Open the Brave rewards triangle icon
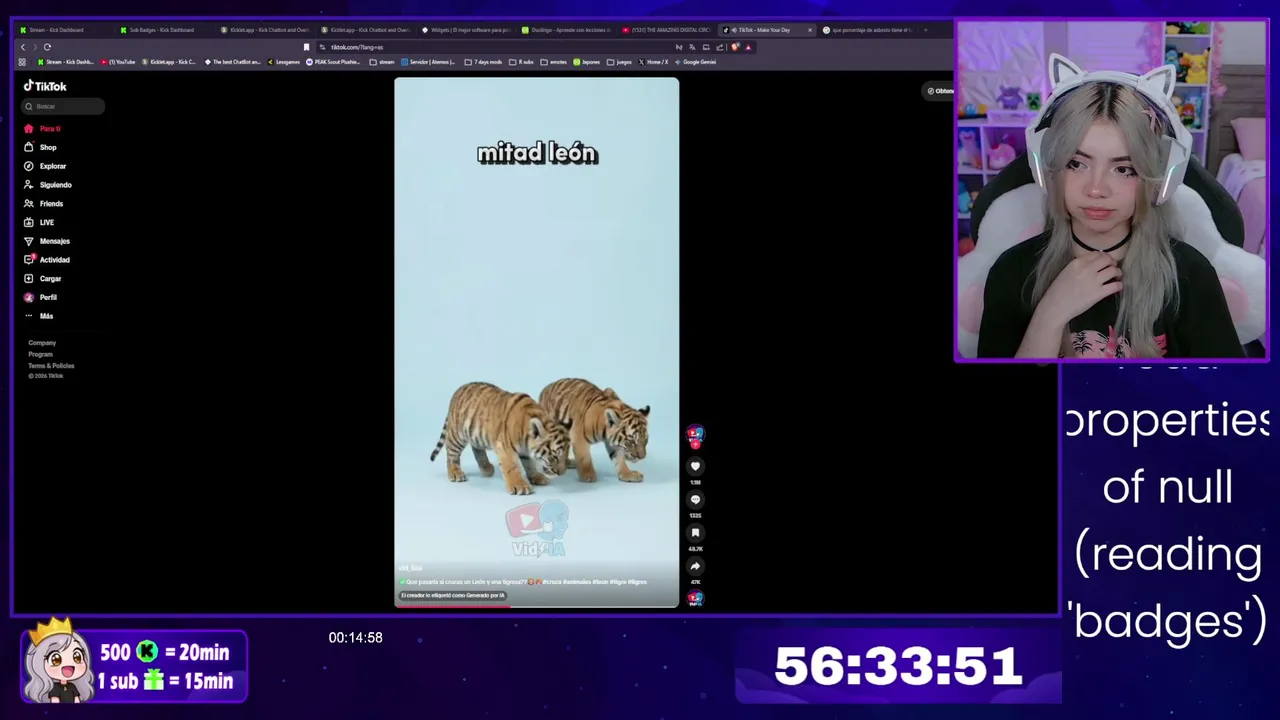Screen dimensions: 1280x720 click(x=748, y=47)
